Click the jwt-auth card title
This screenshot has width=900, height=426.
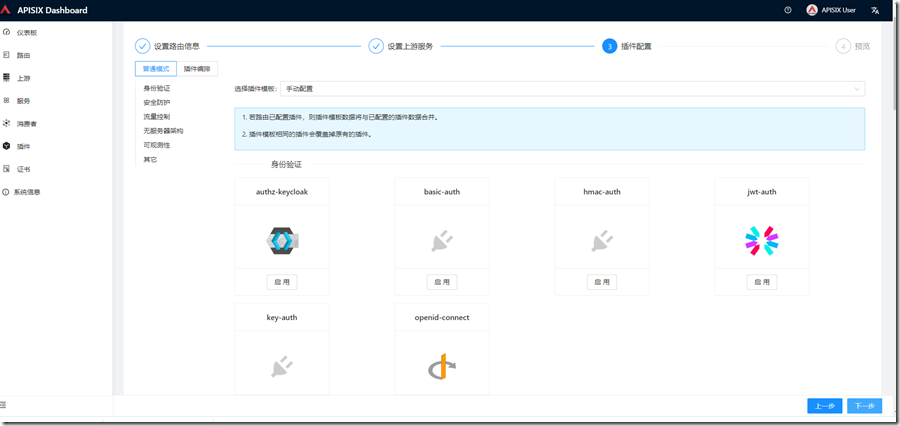point(762,192)
